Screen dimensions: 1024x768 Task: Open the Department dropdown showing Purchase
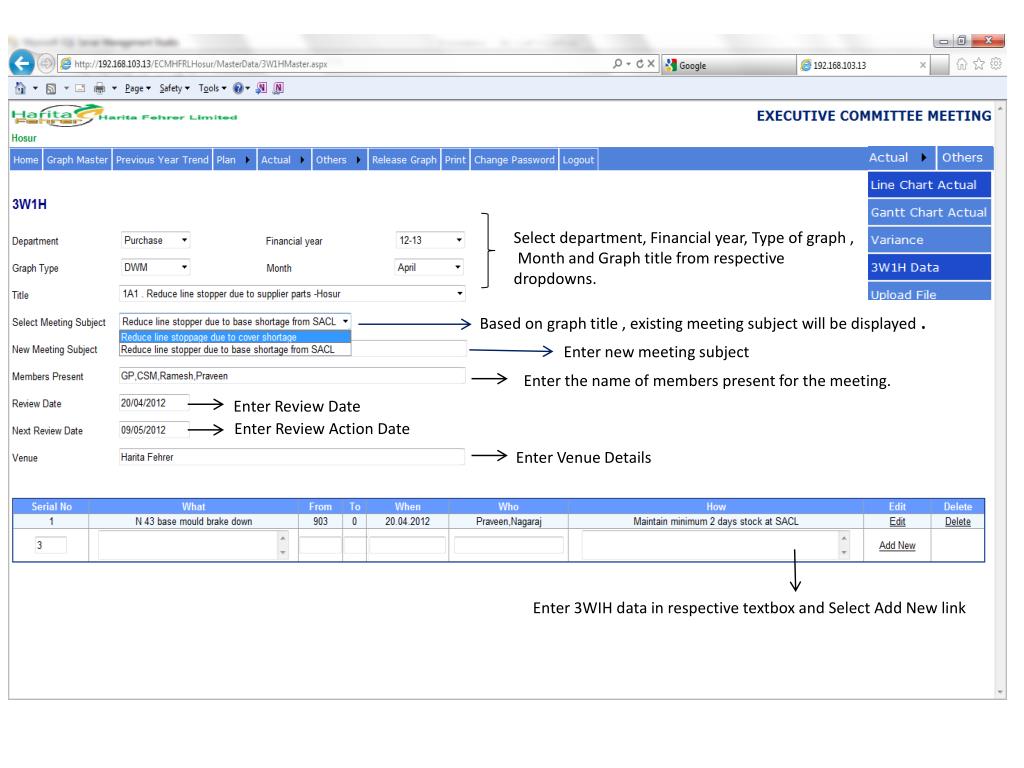(157, 240)
